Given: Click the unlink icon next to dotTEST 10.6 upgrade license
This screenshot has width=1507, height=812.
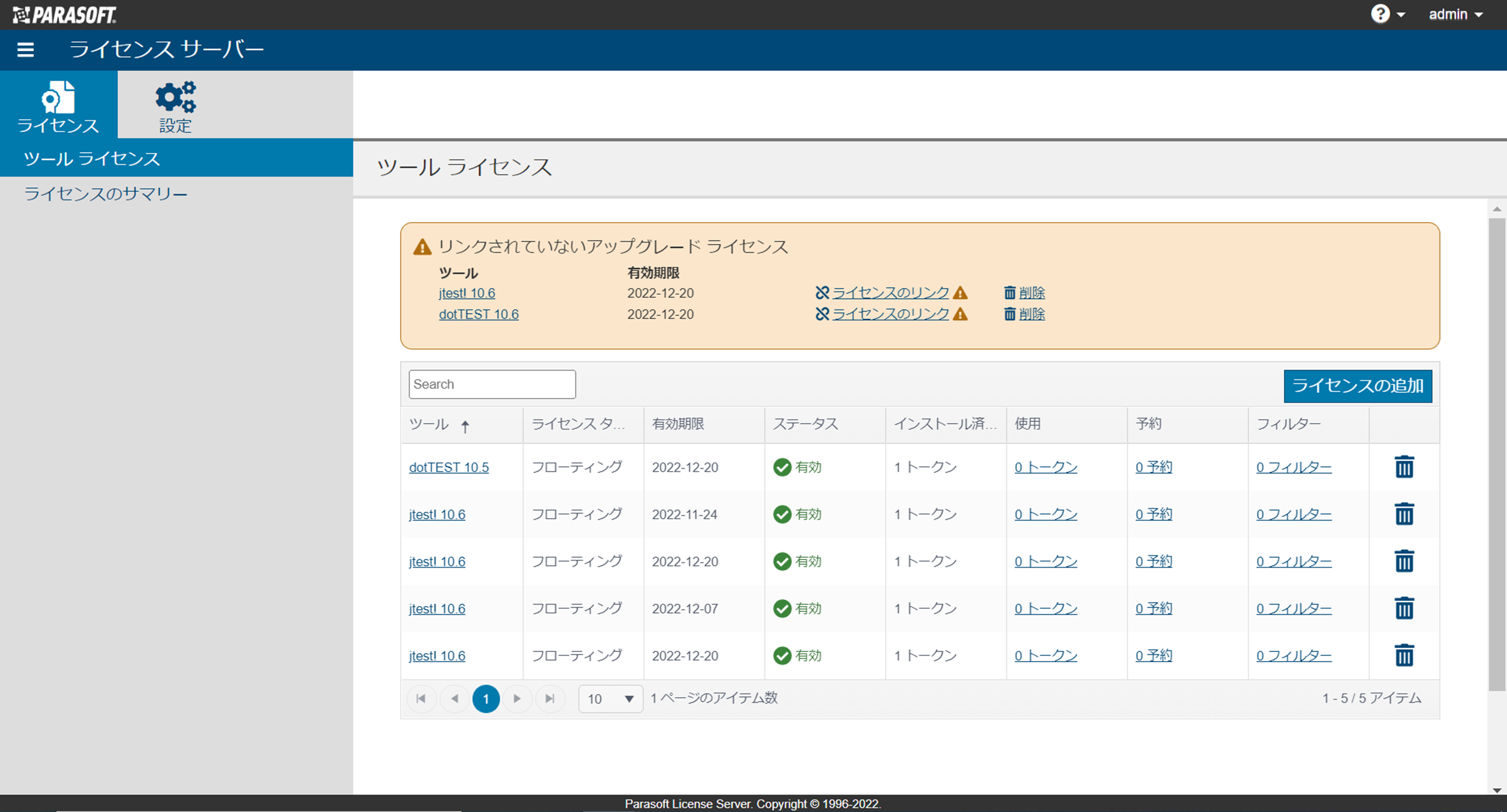Looking at the screenshot, I should 821,314.
